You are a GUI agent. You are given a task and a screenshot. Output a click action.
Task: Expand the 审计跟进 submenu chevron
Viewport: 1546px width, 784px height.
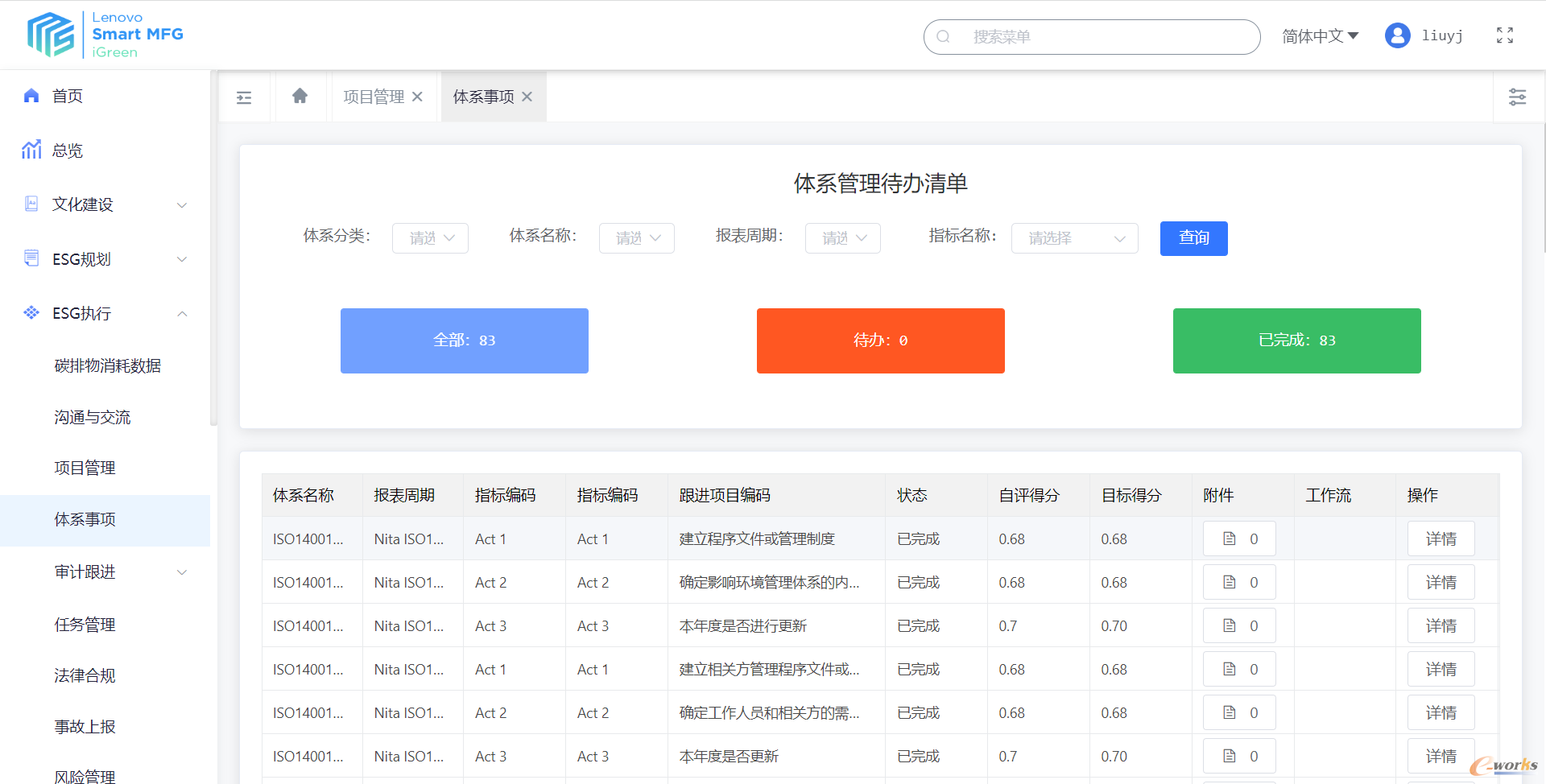182,572
